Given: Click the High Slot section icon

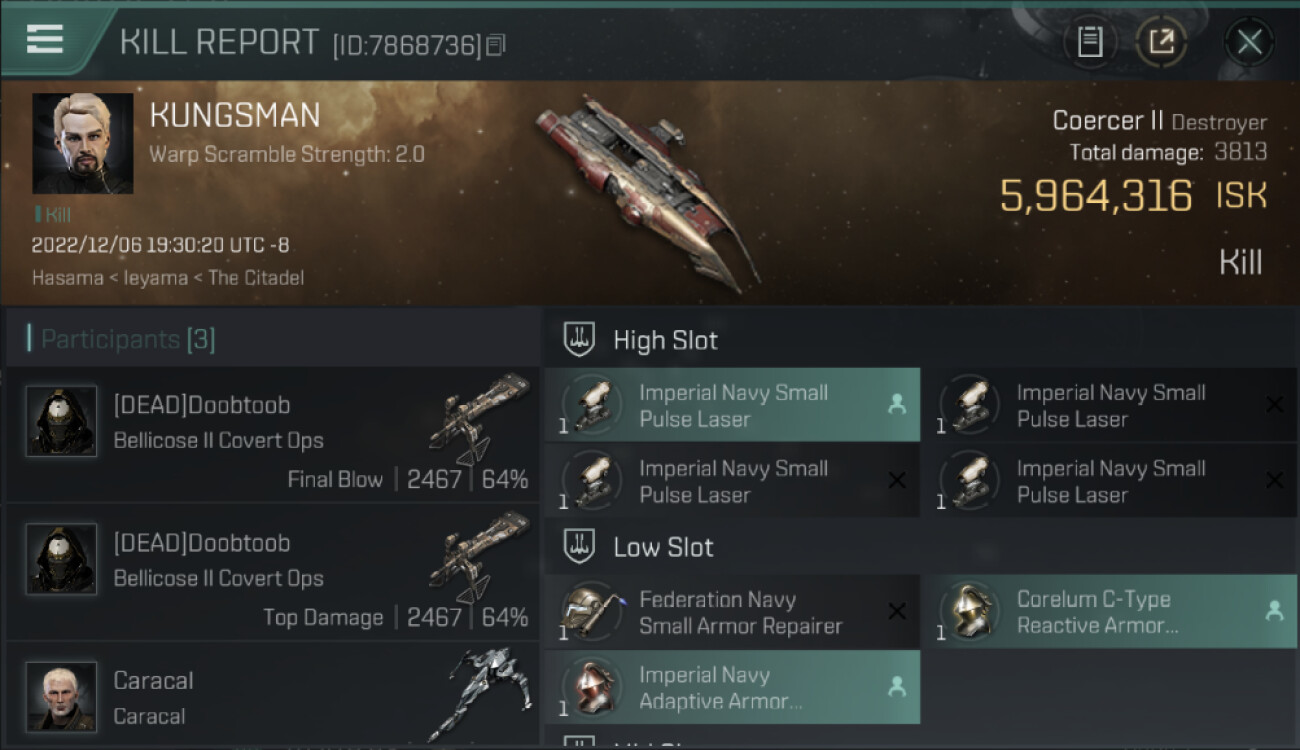Looking at the screenshot, I should coord(581,340).
